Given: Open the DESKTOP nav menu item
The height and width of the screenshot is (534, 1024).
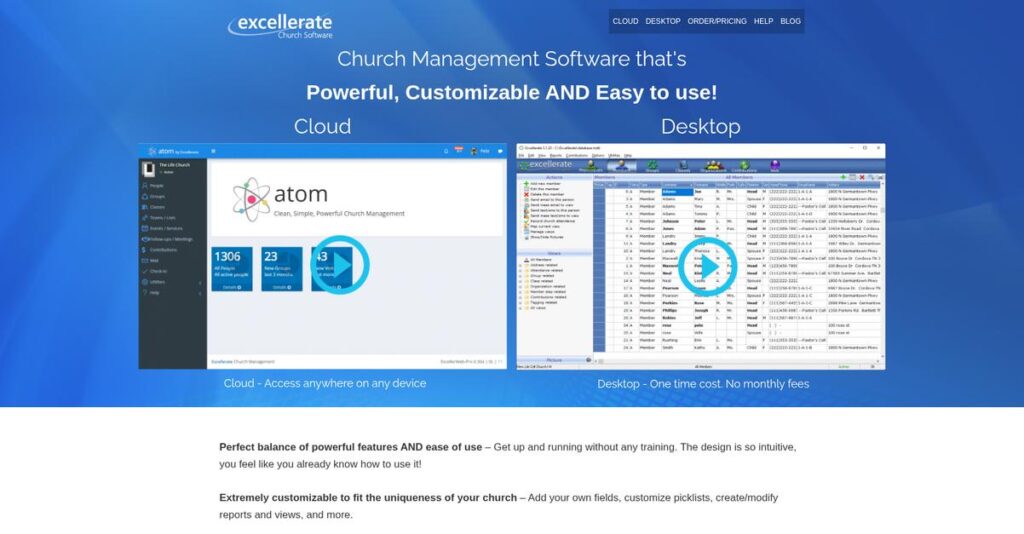Looking at the screenshot, I should click(663, 21).
